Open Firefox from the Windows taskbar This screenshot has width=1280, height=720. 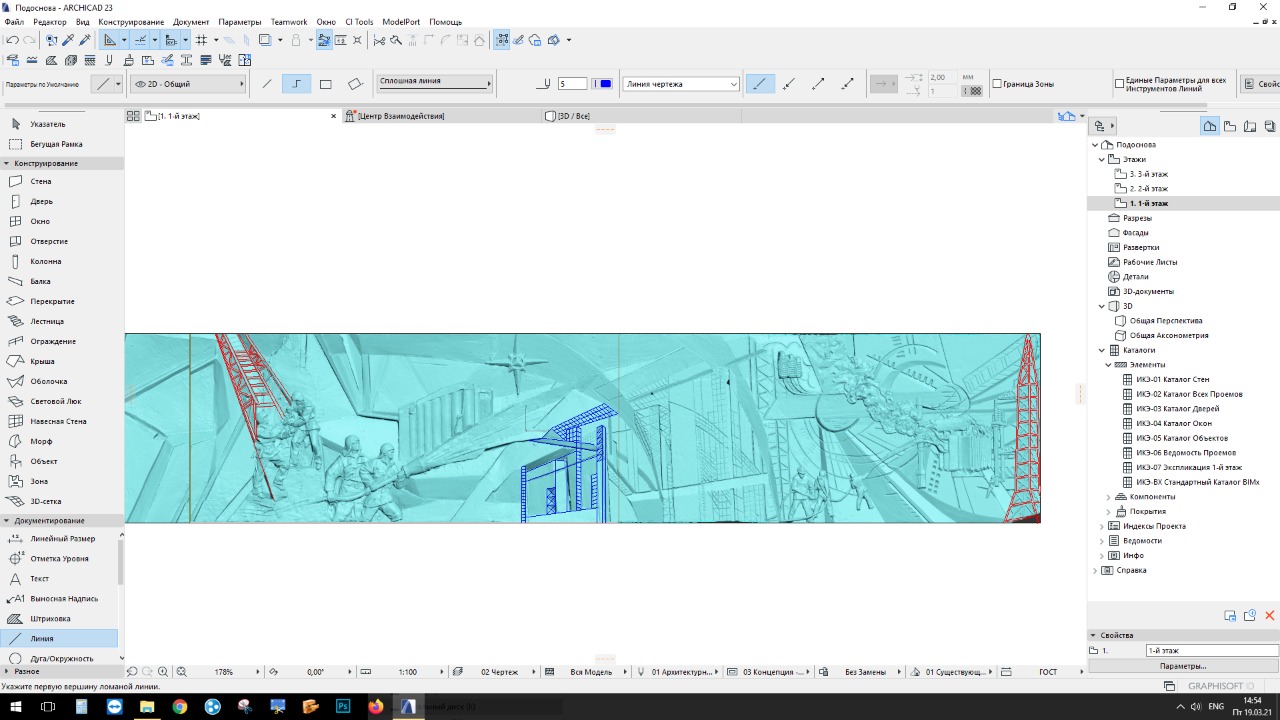pyautogui.click(x=376, y=706)
